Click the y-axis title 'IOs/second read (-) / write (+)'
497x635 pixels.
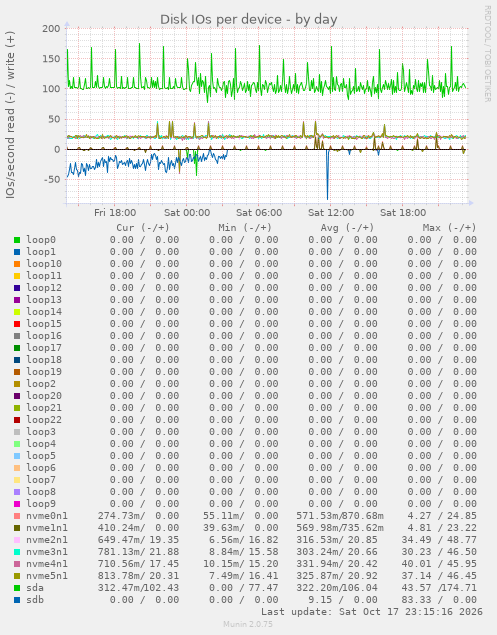coord(10,115)
